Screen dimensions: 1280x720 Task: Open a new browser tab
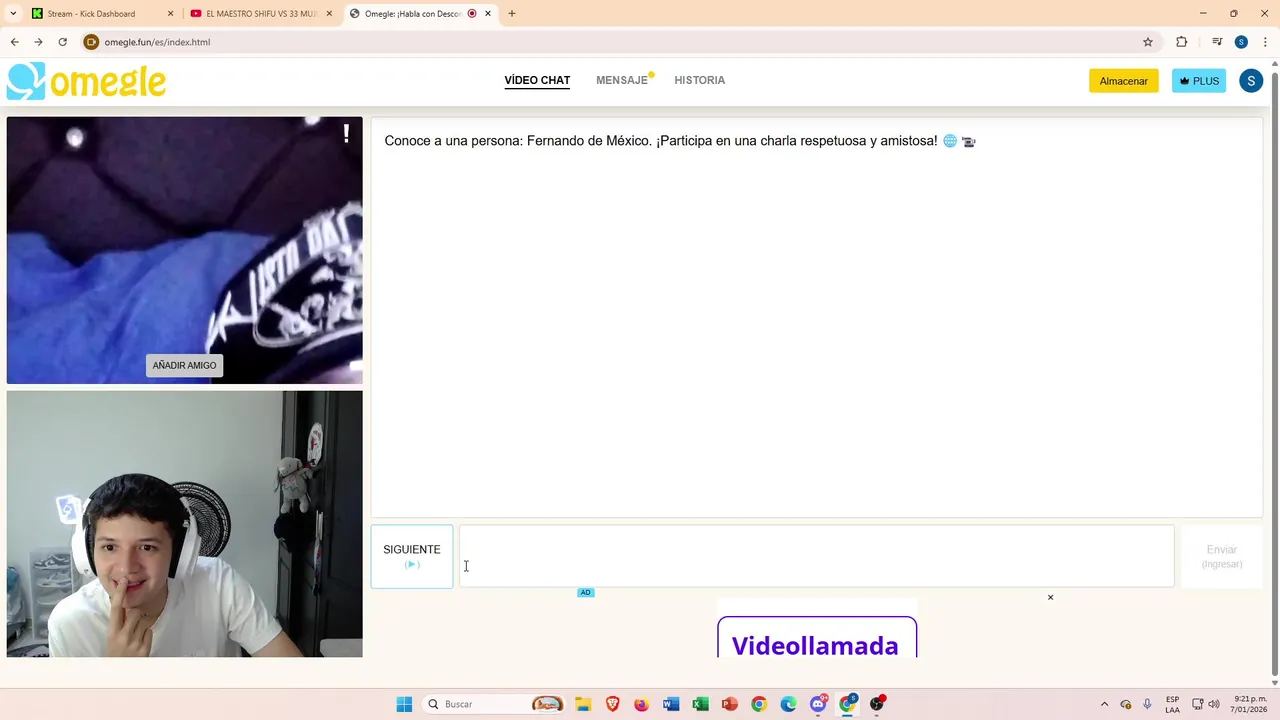pyautogui.click(x=512, y=14)
